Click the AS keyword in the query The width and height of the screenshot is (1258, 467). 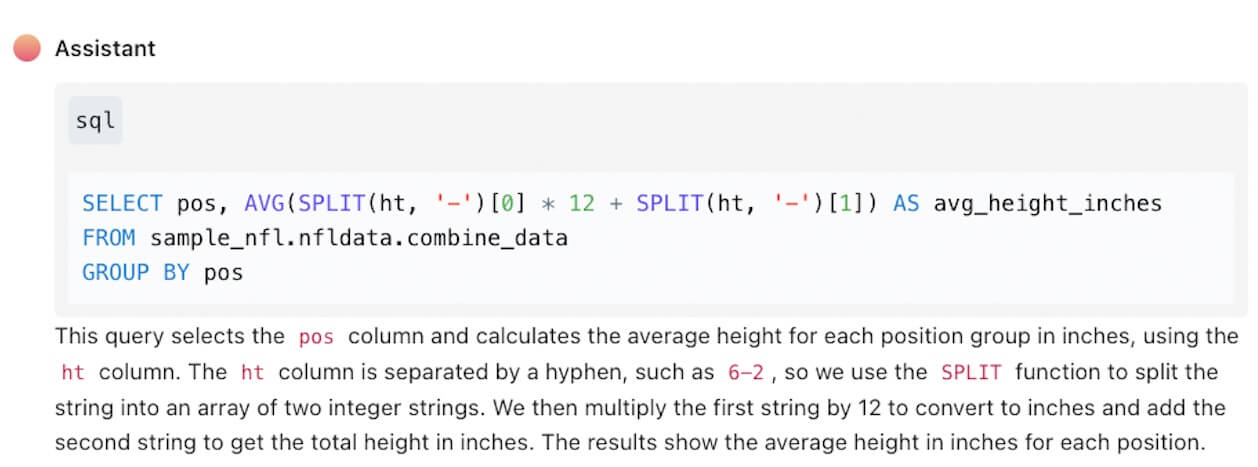906,204
